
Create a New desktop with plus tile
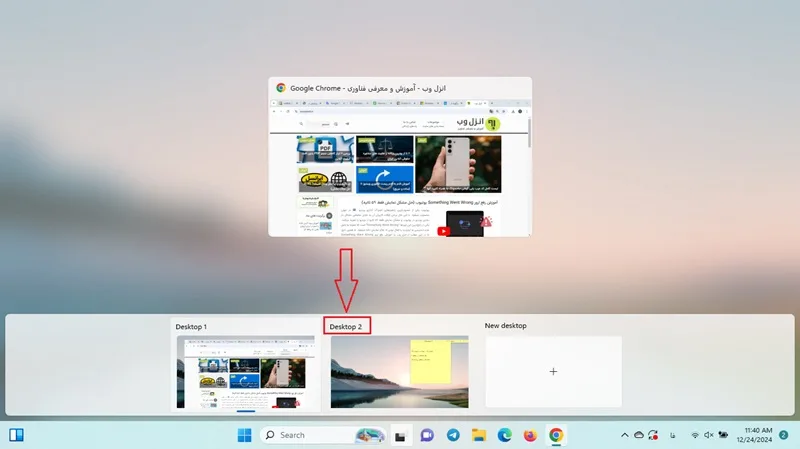pos(554,371)
